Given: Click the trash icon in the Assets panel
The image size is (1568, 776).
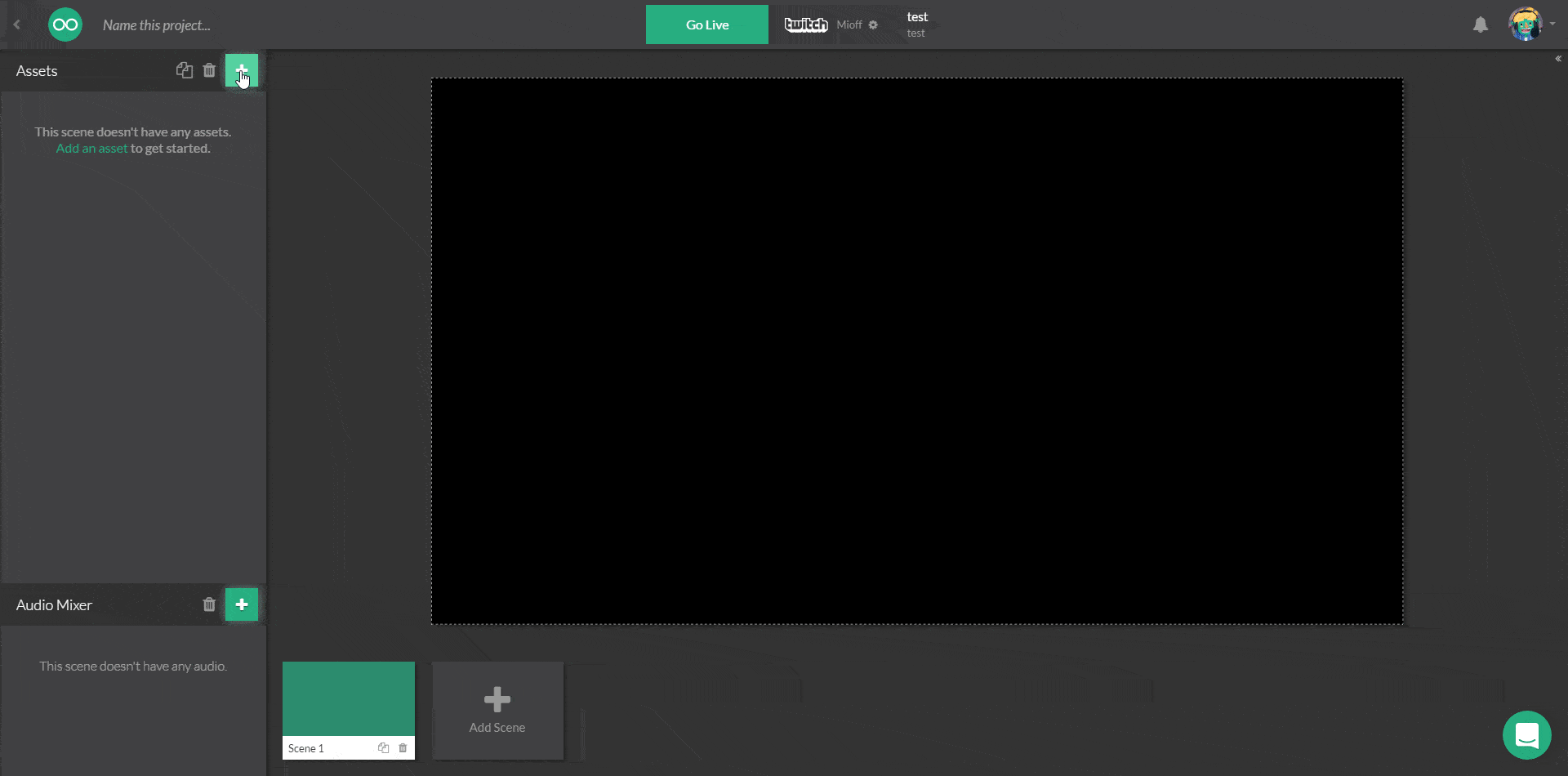Looking at the screenshot, I should click(x=209, y=70).
